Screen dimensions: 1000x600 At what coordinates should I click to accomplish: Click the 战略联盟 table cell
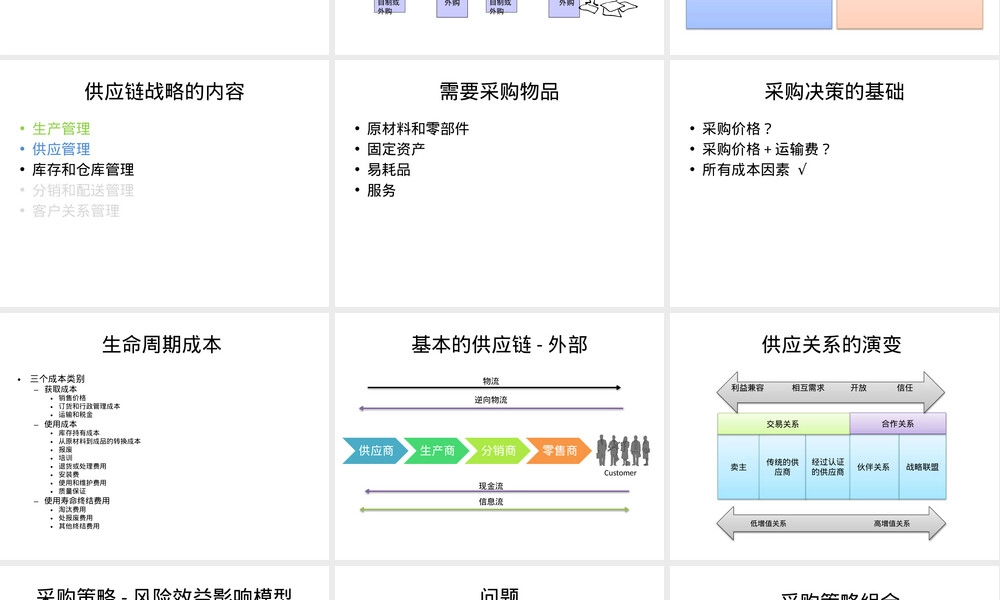922,467
